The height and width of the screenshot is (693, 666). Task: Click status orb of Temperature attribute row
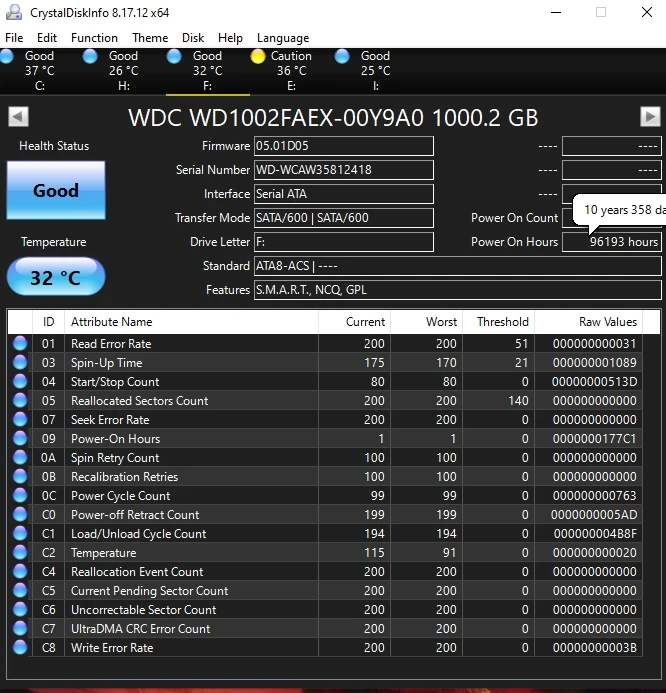20,552
